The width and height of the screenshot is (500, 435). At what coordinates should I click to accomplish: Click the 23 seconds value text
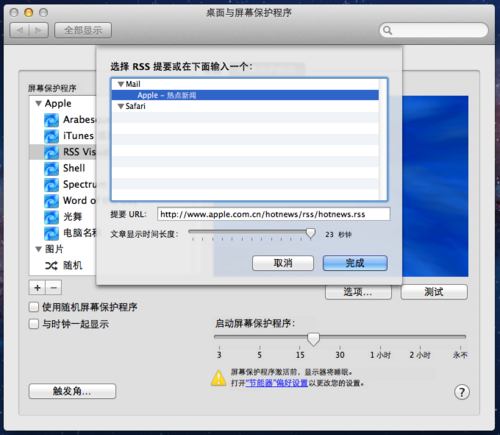click(x=338, y=235)
